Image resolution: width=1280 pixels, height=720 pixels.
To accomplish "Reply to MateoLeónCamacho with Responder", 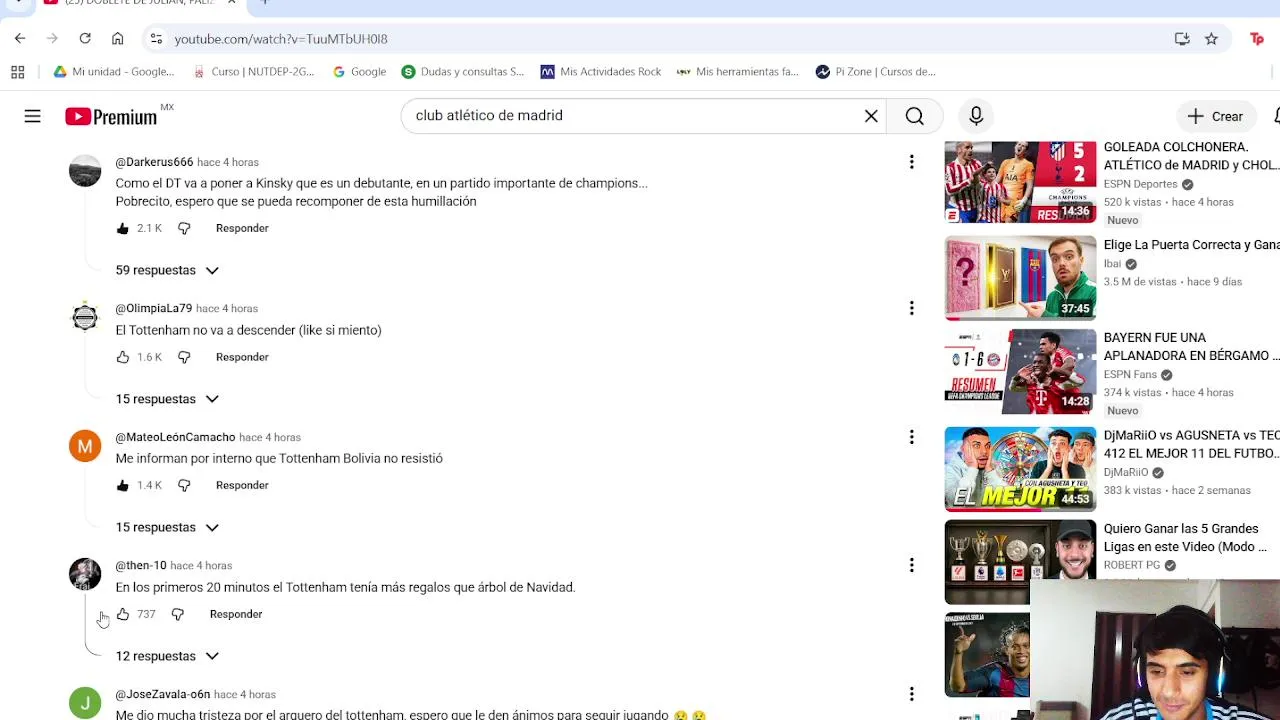I will point(242,485).
